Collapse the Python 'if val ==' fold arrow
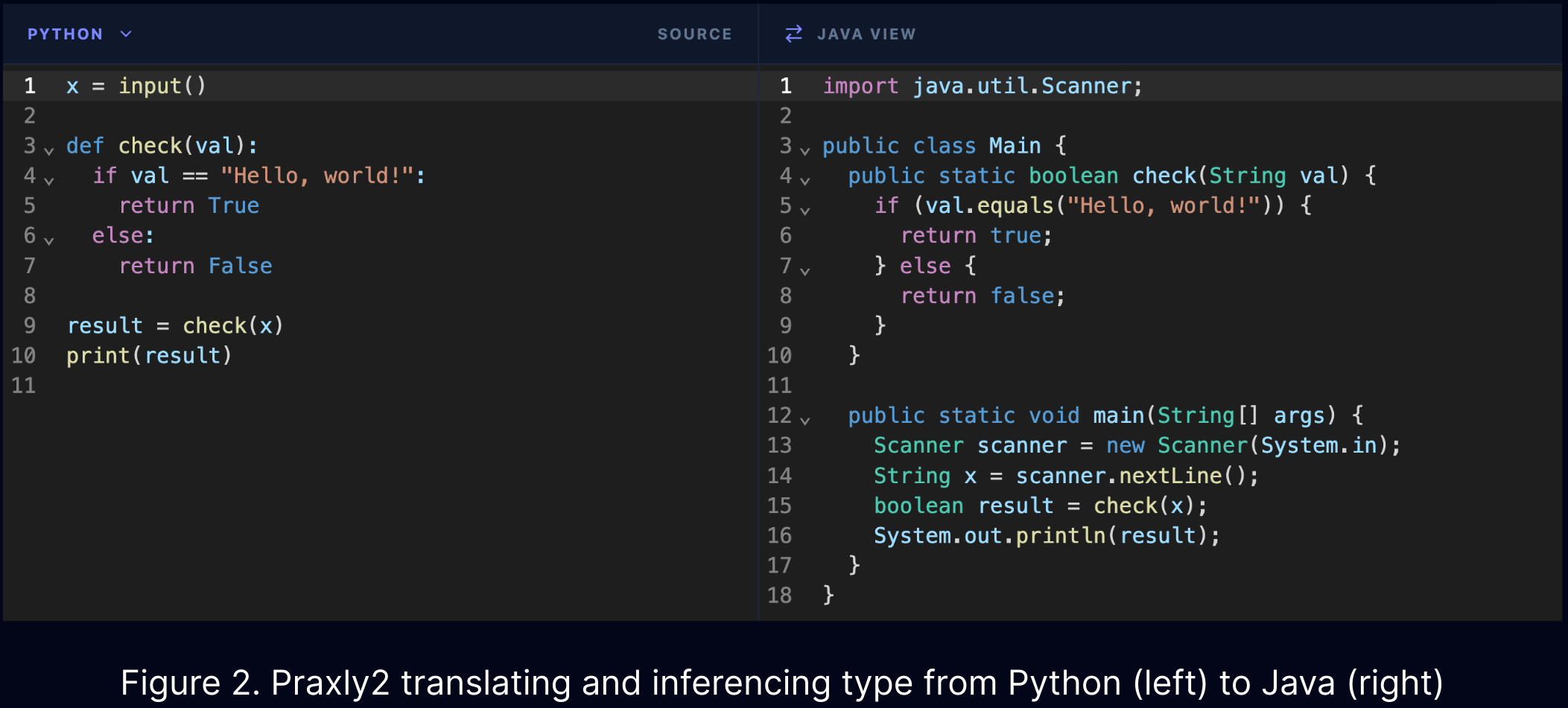The image size is (1568, 708). [49, 181]
